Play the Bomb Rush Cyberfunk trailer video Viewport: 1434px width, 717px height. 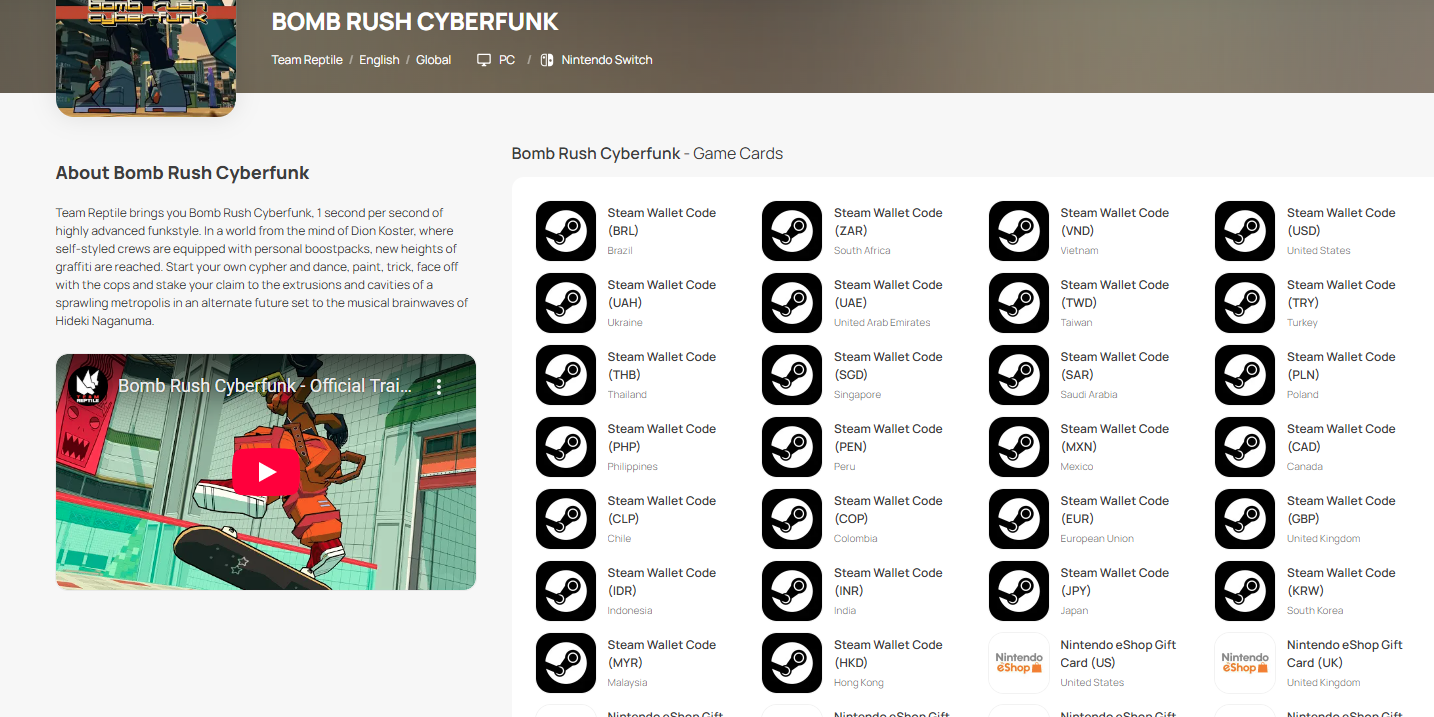tap(265, 472)
